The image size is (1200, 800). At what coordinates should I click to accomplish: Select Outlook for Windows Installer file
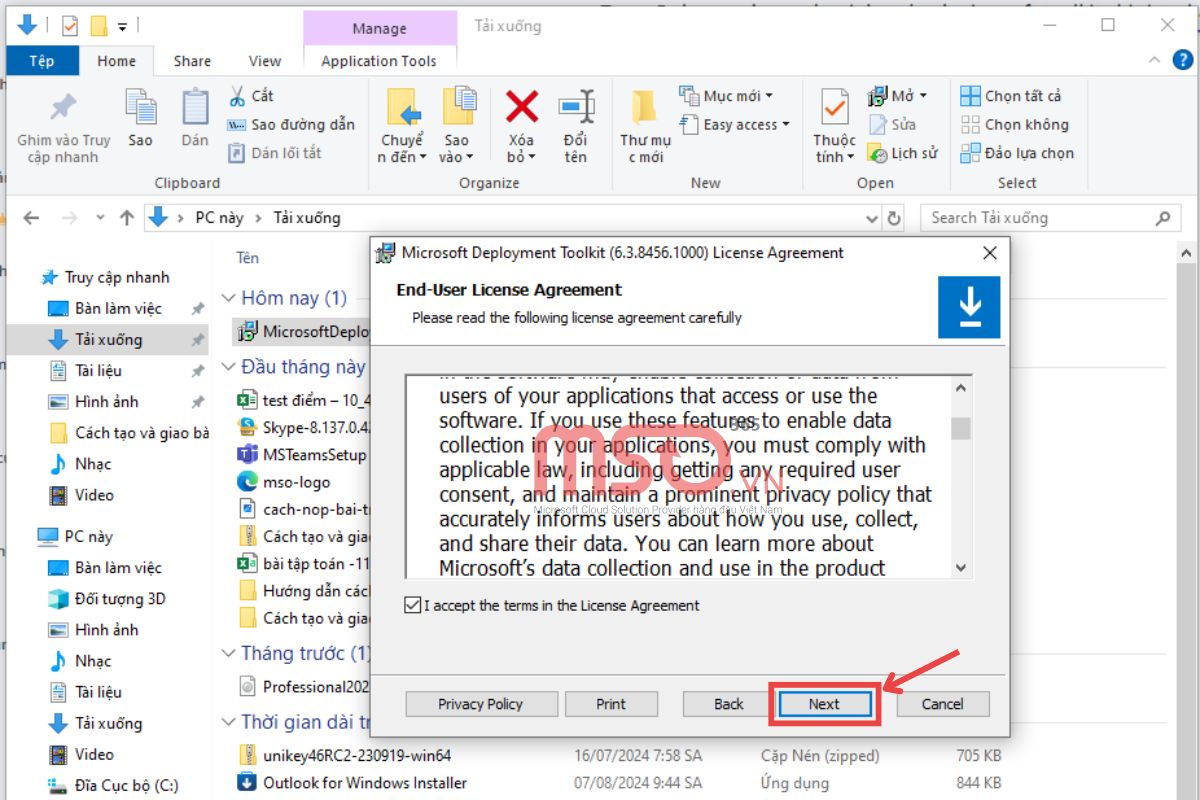(352, 782)
